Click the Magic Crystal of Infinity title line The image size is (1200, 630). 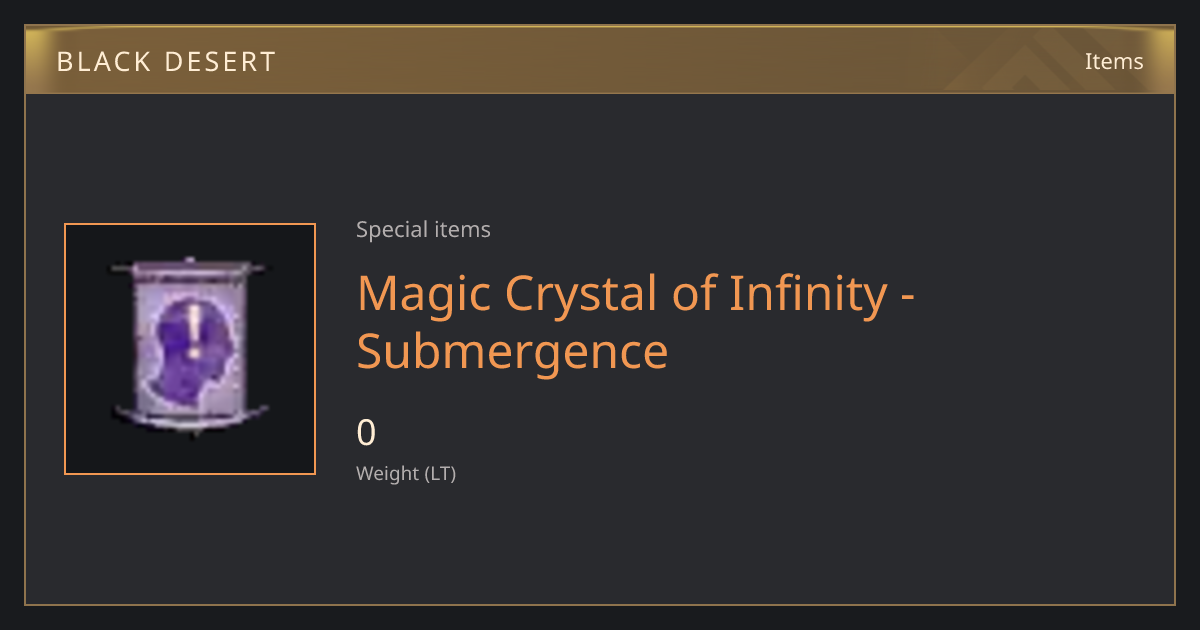[x=638, y=294]
